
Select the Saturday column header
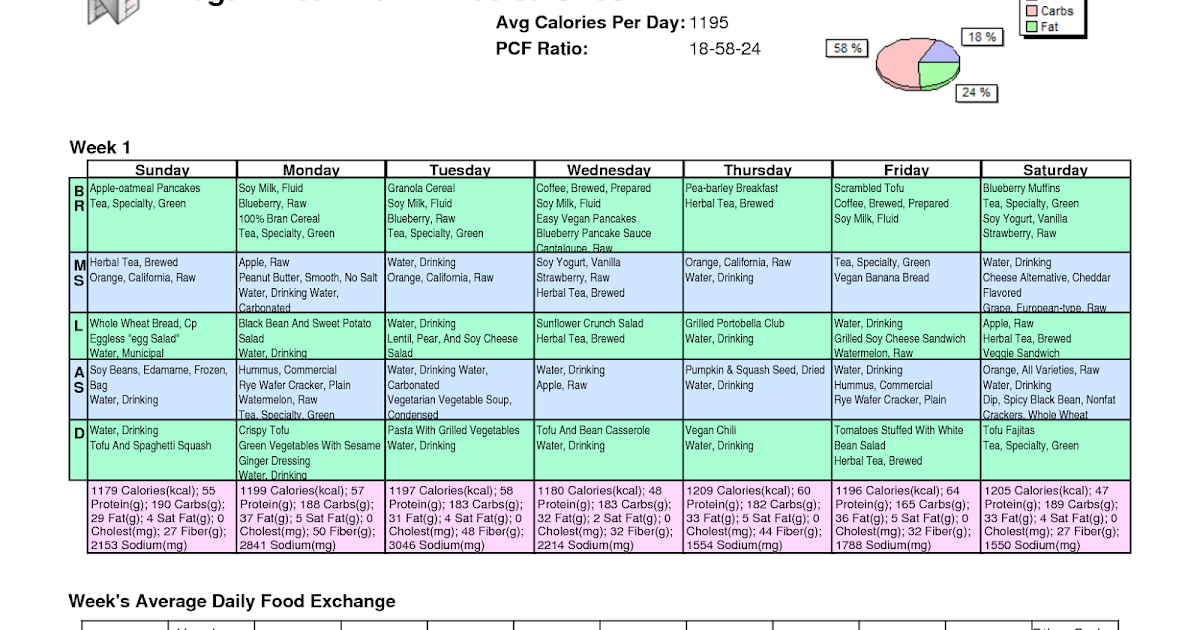click(1055, 170)
